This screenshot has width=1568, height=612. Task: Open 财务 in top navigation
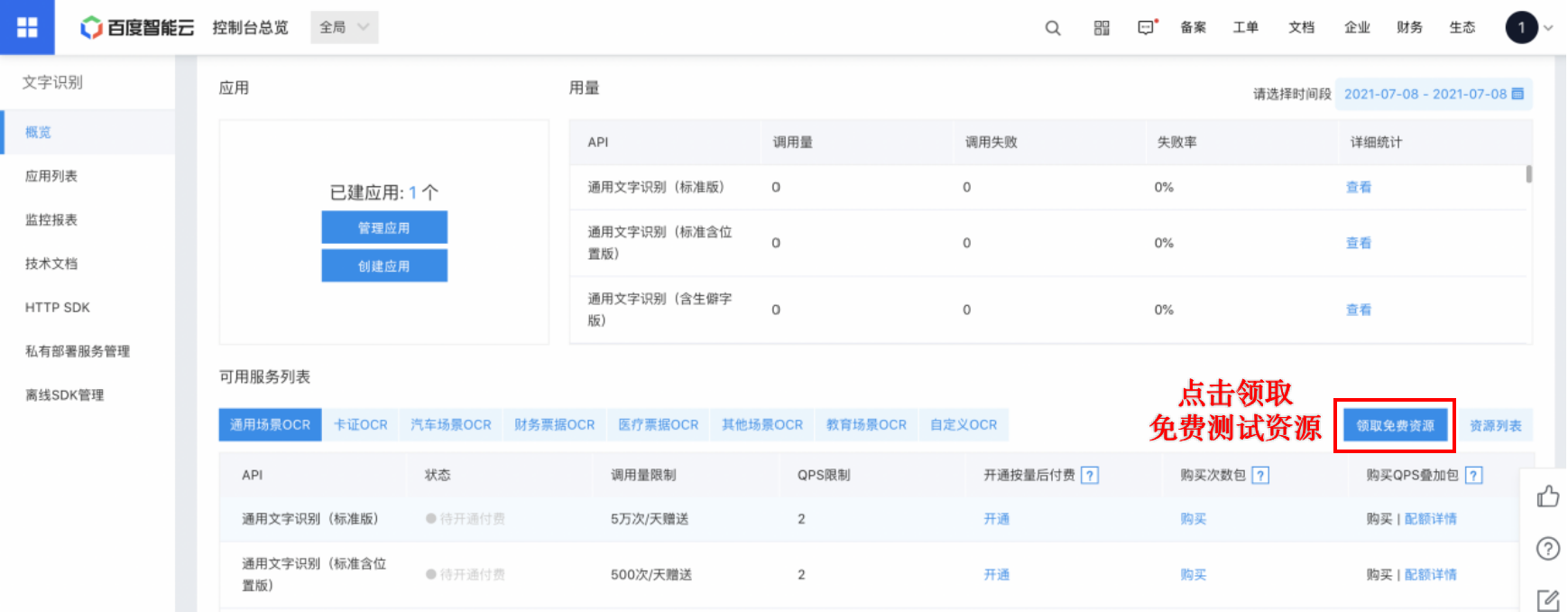click(x=1409, y=28)
